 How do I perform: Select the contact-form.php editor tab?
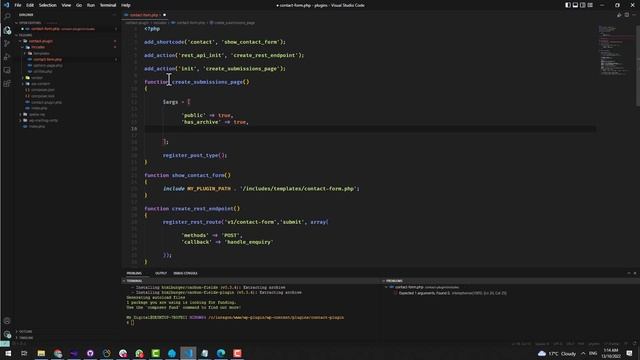click(x=145, y=15)
